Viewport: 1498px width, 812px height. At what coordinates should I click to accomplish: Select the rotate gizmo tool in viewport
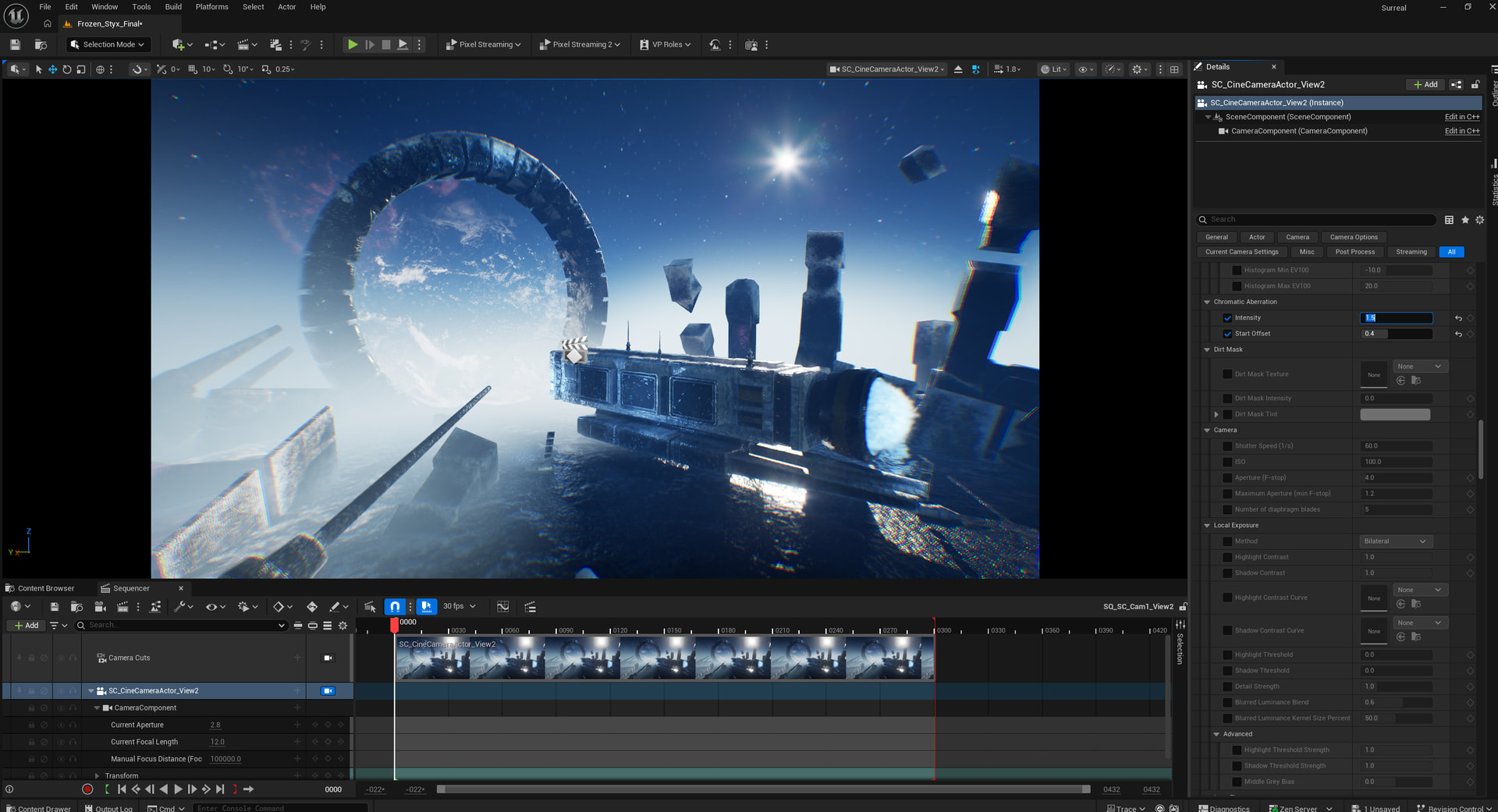[67, 69]
